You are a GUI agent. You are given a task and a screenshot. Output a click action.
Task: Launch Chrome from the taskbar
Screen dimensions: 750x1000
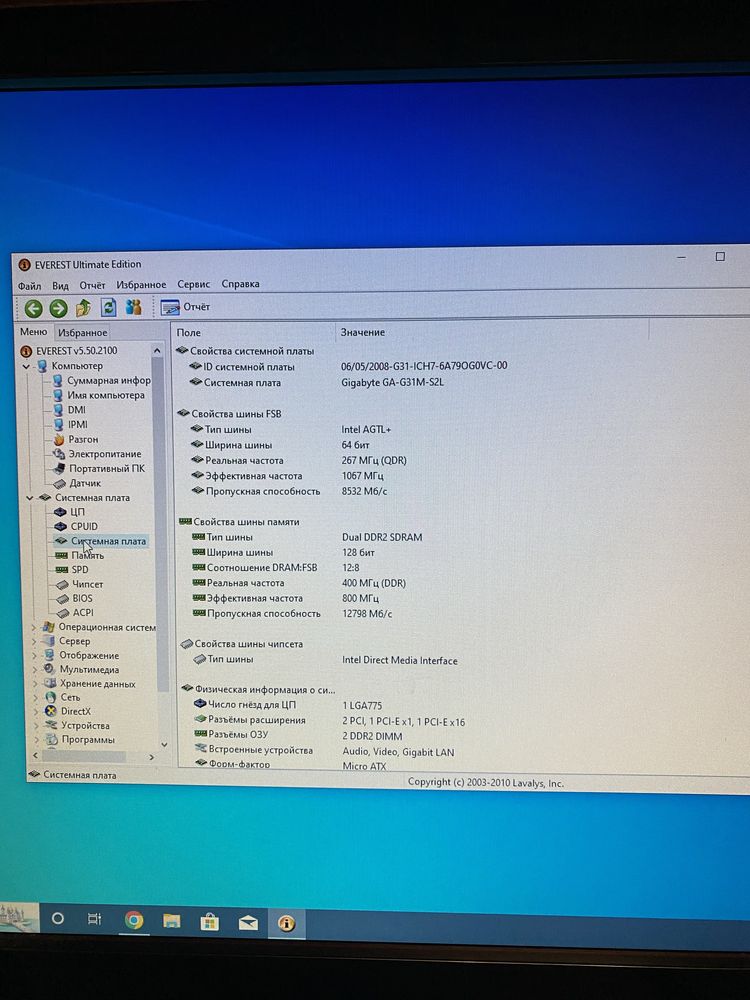pos(133,920)
